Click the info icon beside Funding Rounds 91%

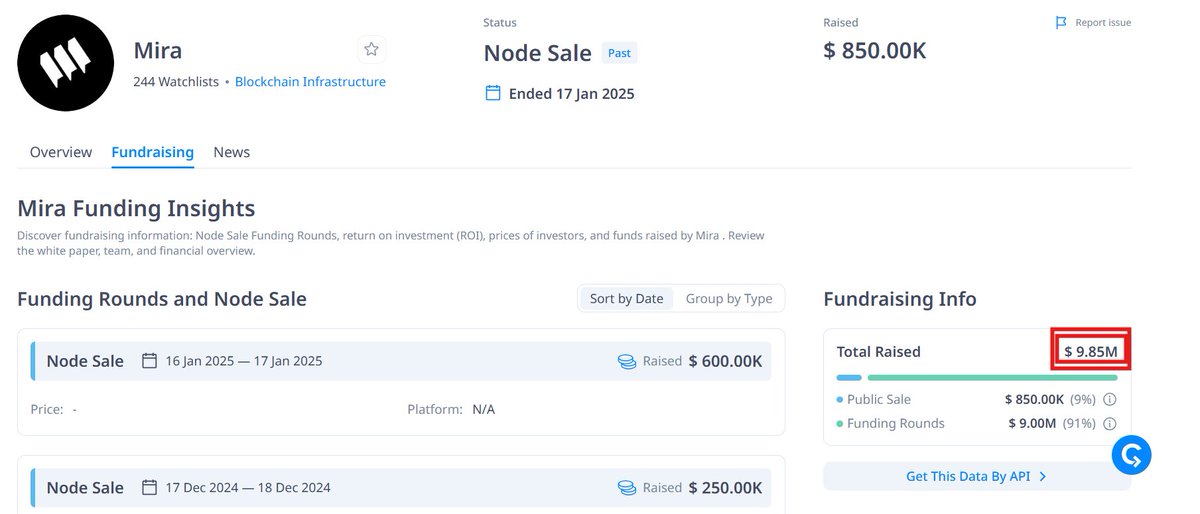(x=1109, y=423)
